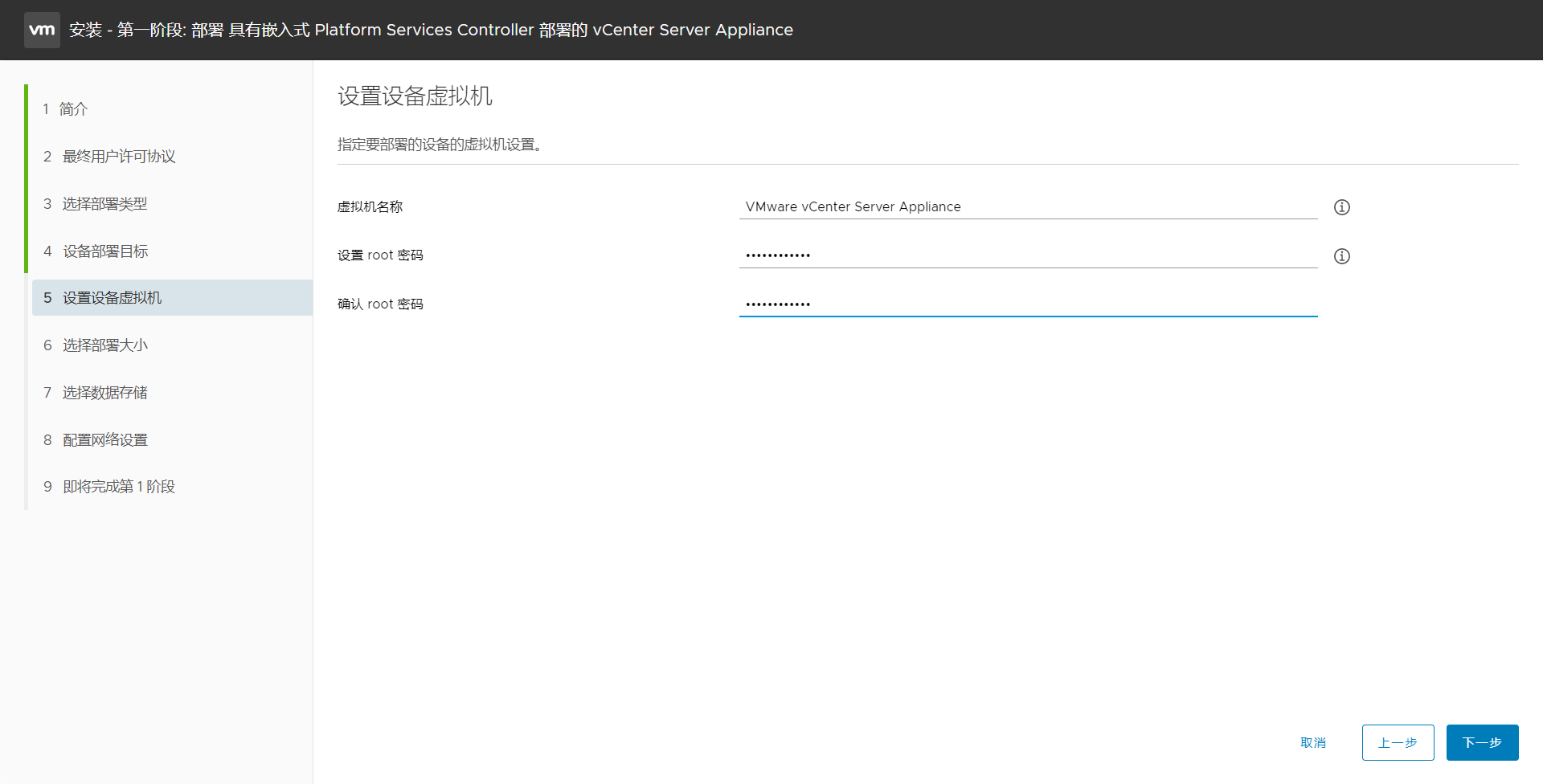Viewport: 1543px width, 784px height.
Task: Open step 8 配置网络设置
Action: (96, 440)
